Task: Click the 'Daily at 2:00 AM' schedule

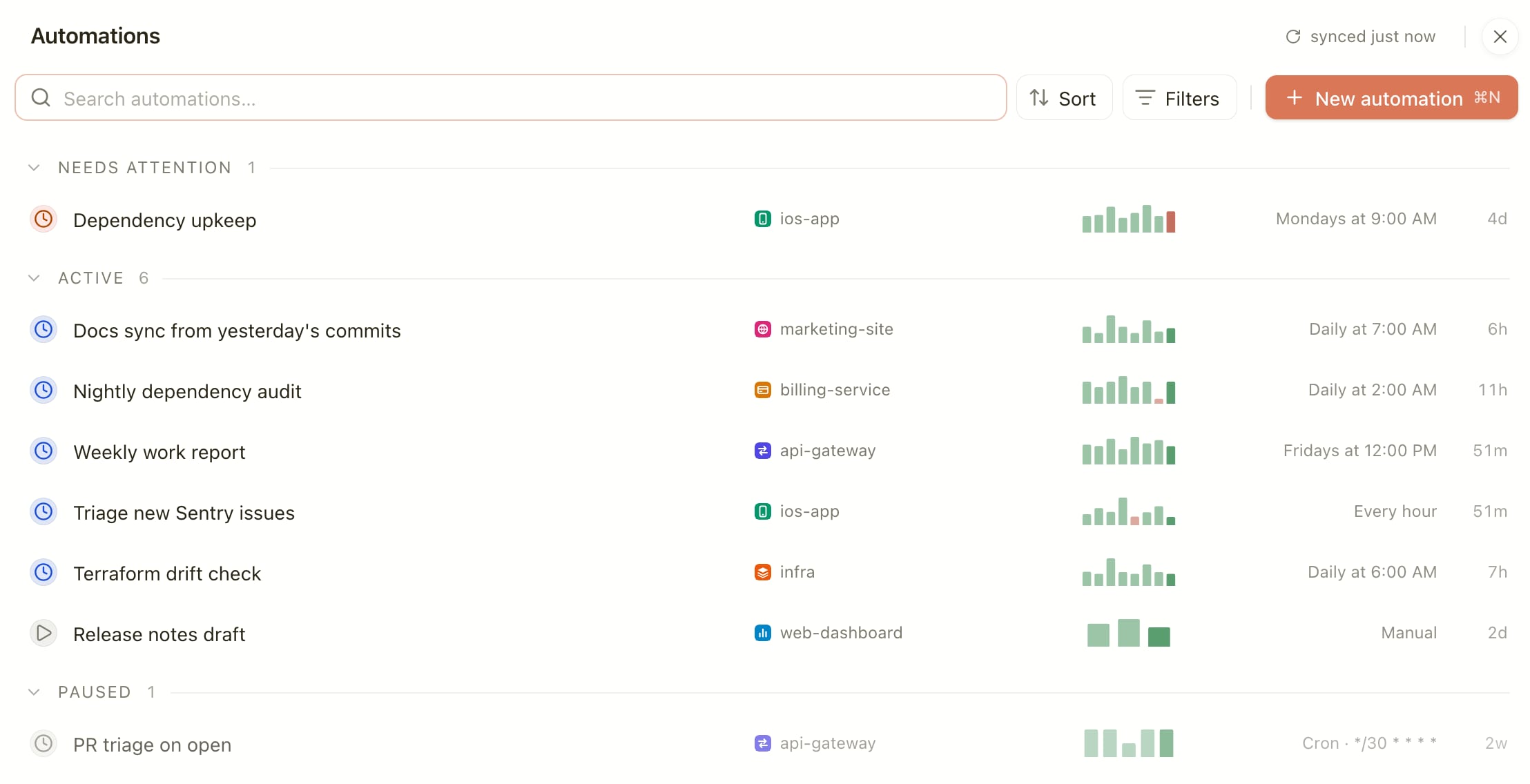Action: 1373,390
